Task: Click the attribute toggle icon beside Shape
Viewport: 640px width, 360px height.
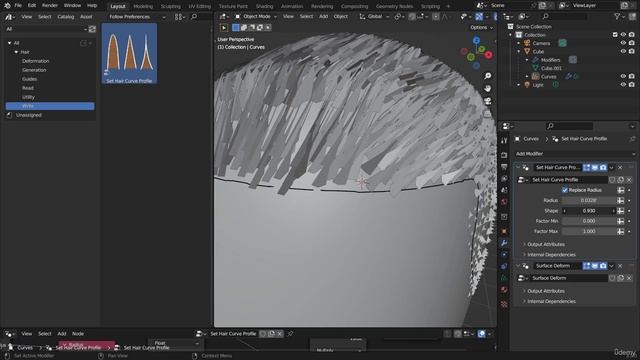Action: click(x=620, y=211)
